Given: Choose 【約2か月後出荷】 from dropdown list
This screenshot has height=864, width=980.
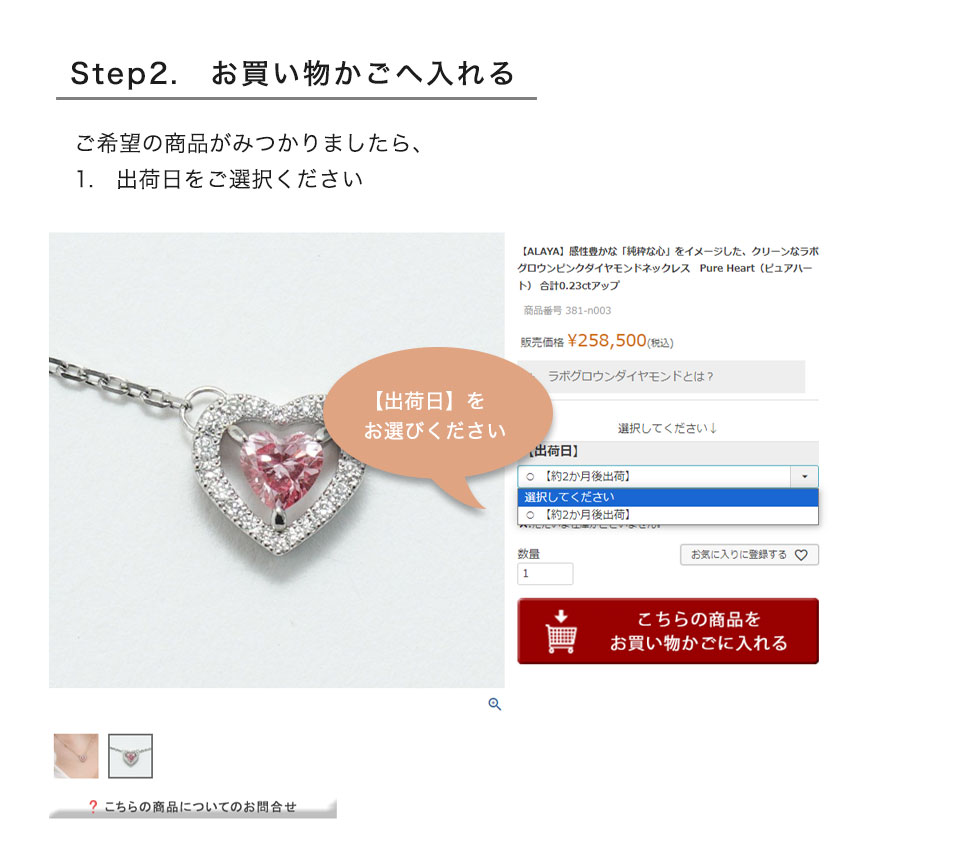Looking at the screenshot, I should [x=668, y=515].
